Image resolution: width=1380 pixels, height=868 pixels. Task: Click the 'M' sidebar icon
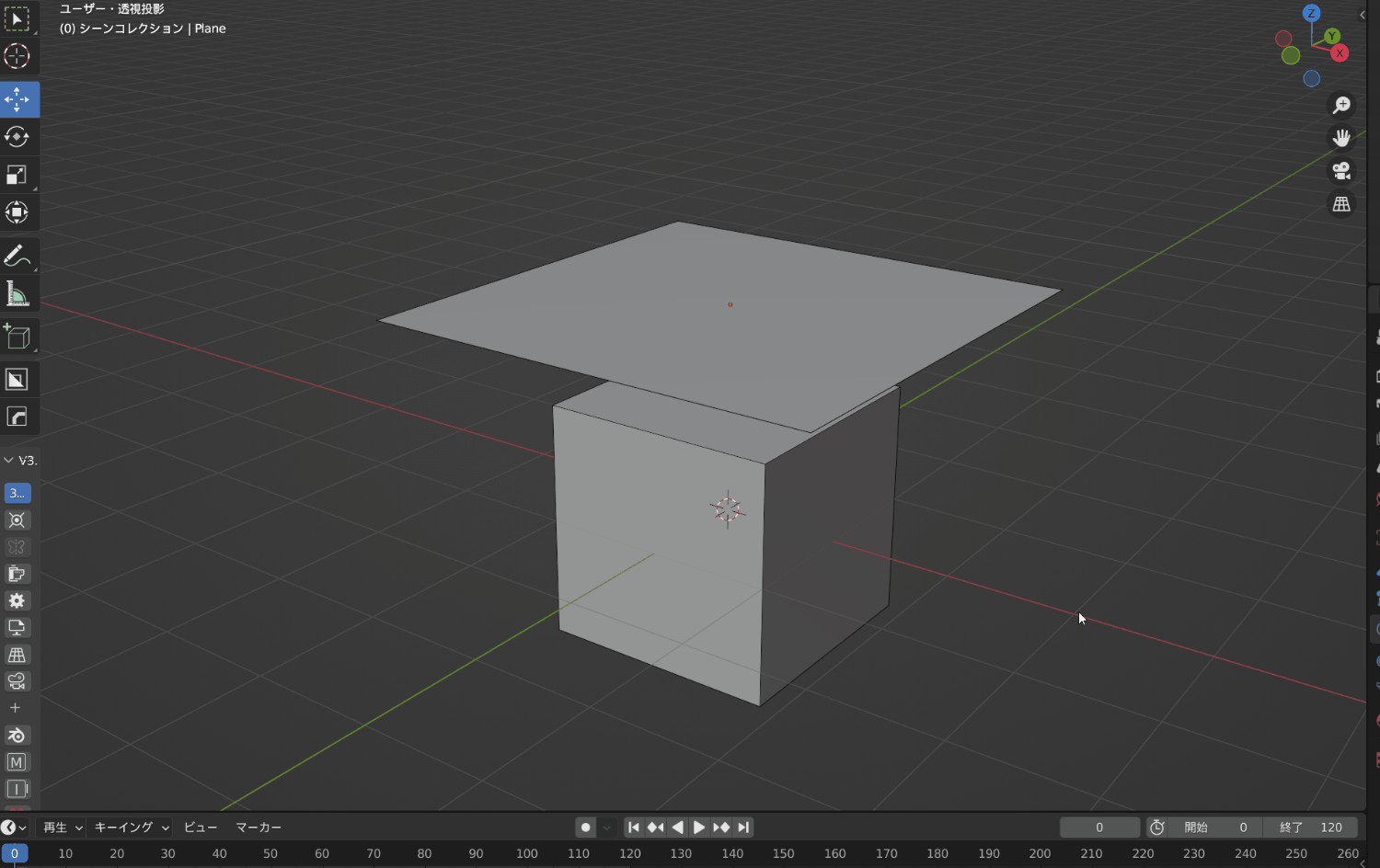[x=17, y=762]
